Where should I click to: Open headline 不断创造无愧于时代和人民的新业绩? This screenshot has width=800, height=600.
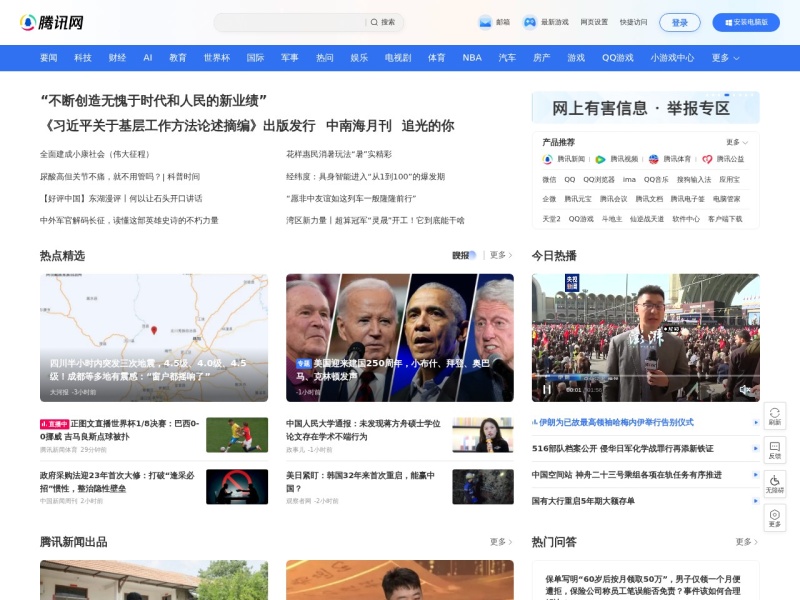point(154,101)
